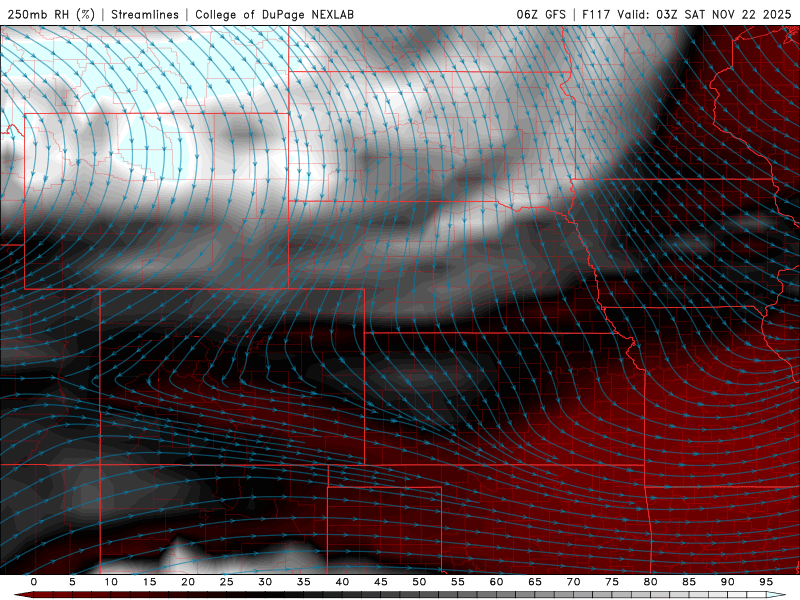Screen dimensions: 800x600
Task: Click "College of DuPage NEXLAB" header text
Action: (x=274, y=14)
